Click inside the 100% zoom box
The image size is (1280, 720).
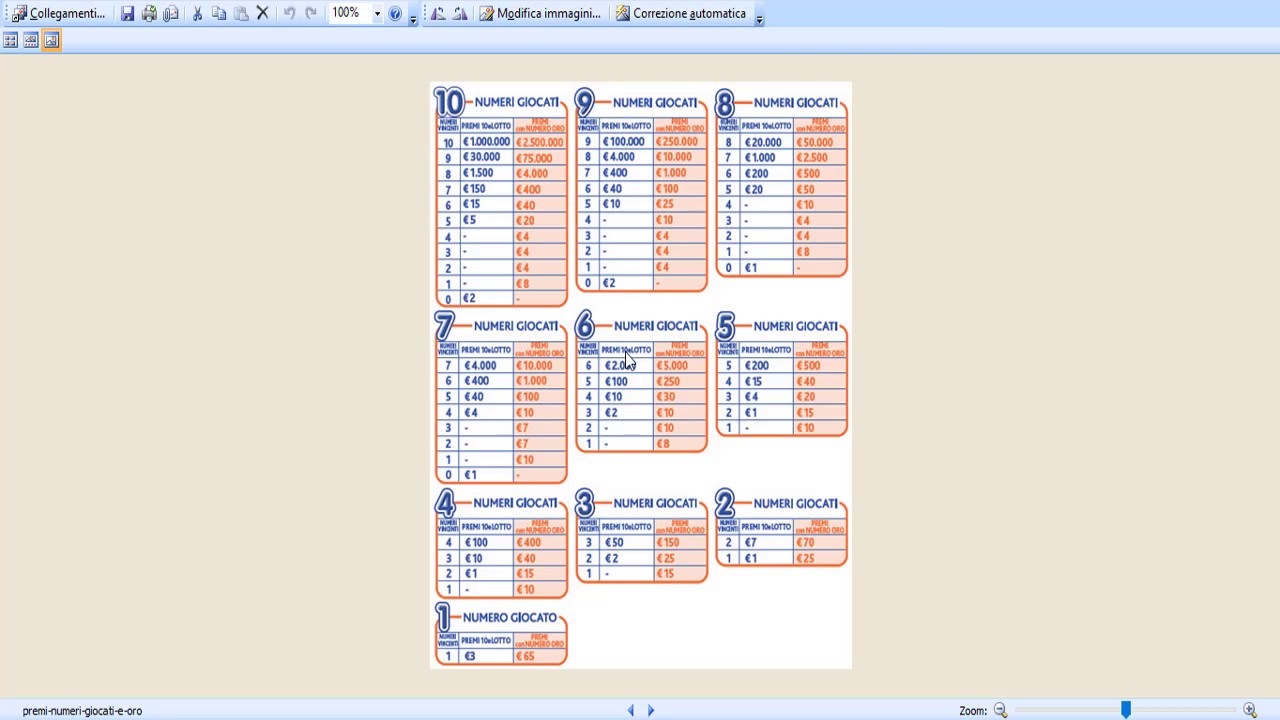pyautogui.click(x=349, y=13)
